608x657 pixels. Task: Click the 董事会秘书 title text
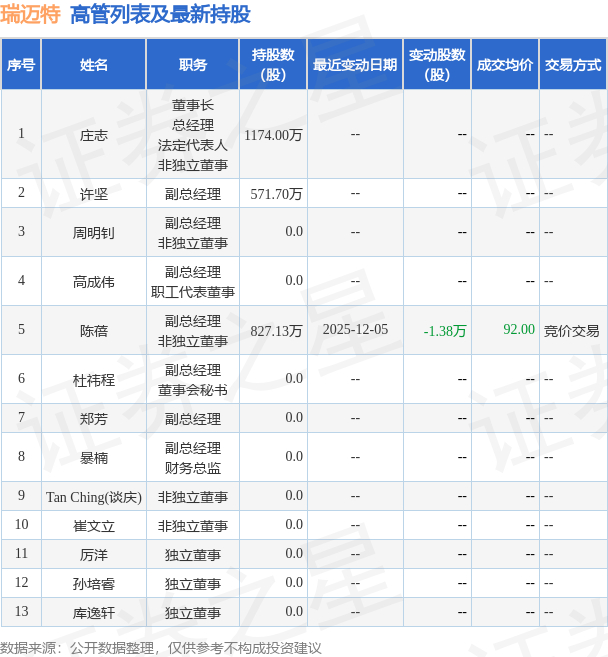[x=193, y=390]
